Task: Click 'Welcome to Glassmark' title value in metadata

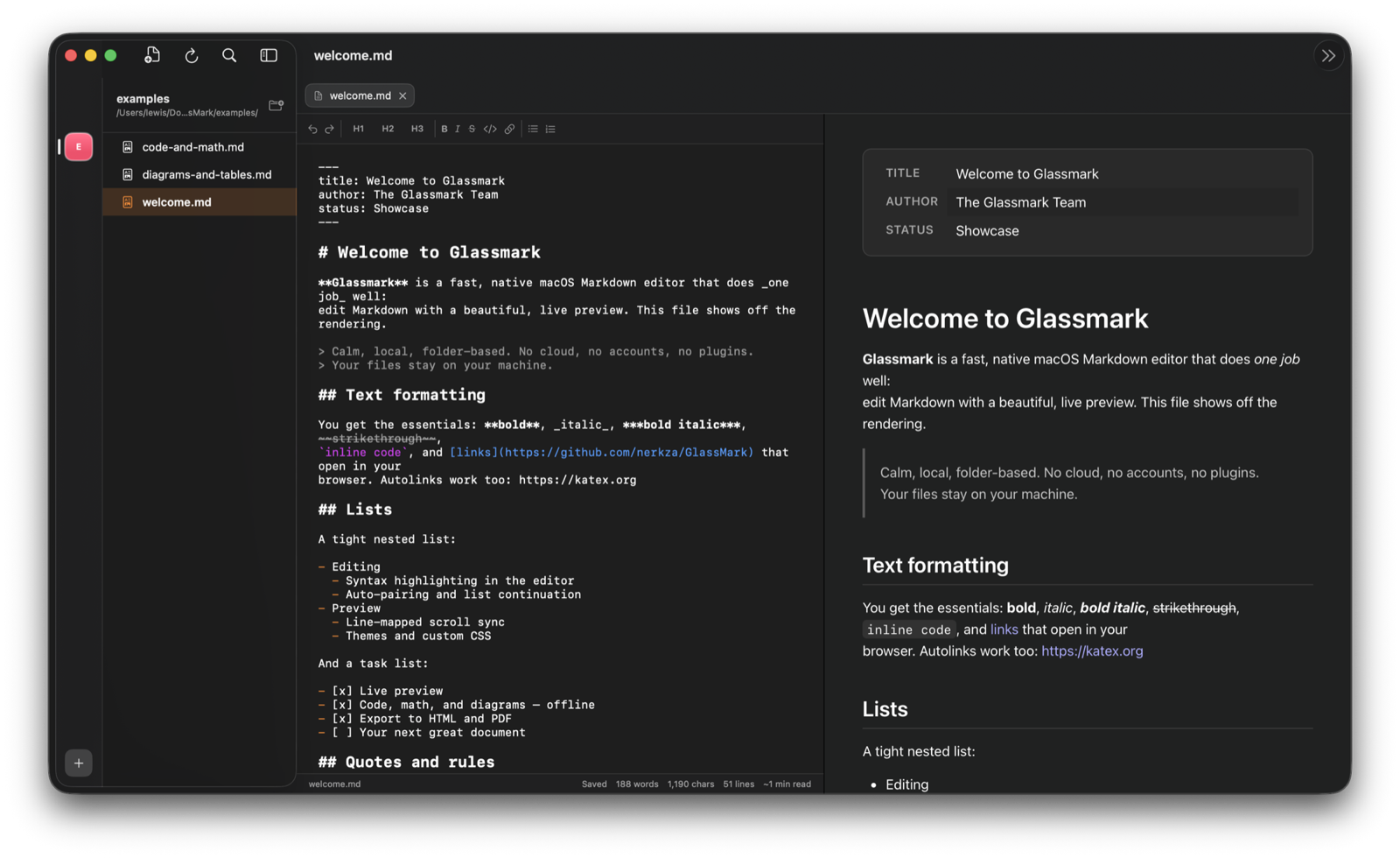Action: pyautogui.click(x=1027, y=174)
